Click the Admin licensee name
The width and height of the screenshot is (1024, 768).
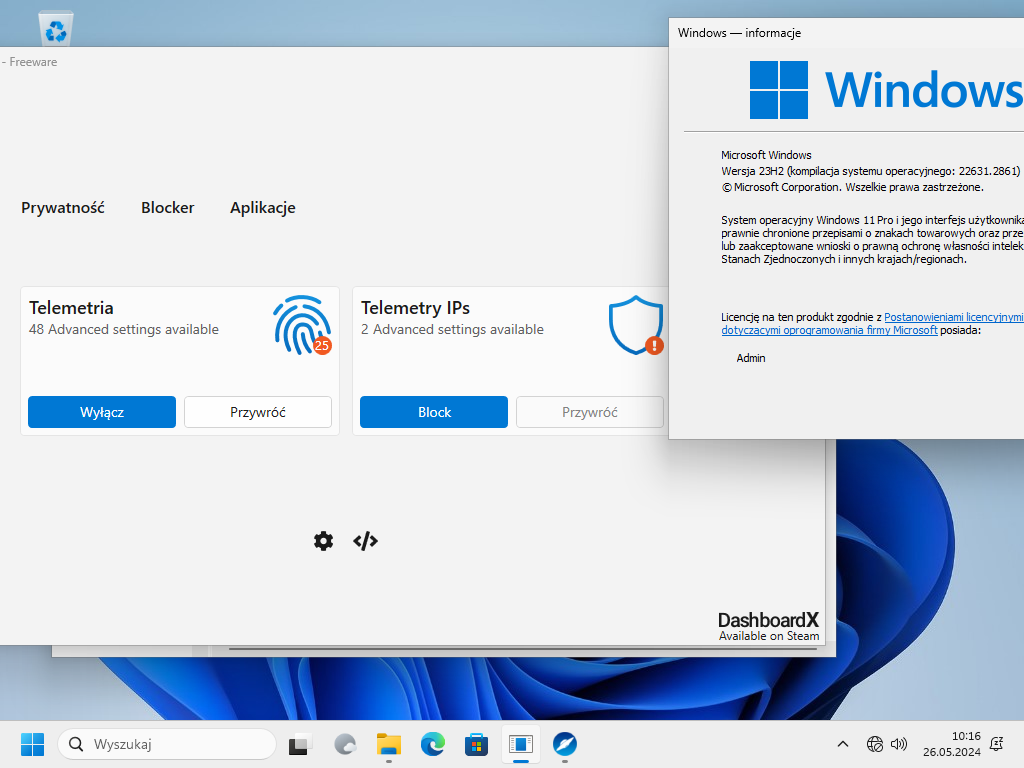pos(751,358)
